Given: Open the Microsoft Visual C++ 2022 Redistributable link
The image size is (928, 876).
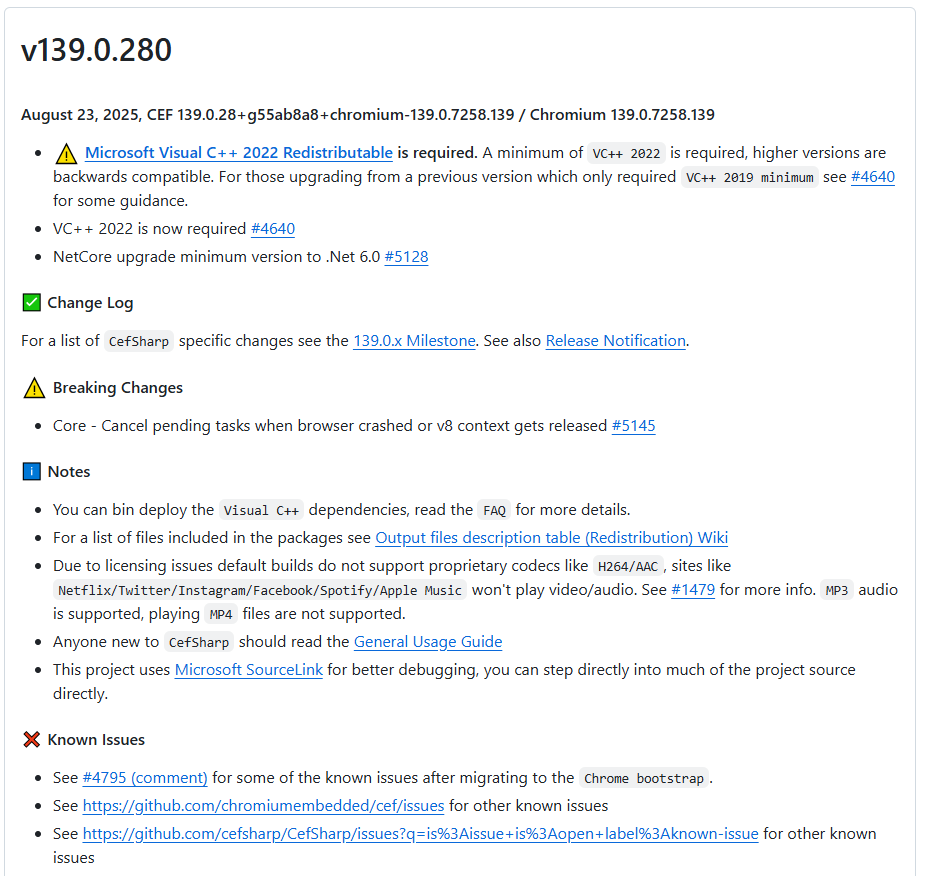Looking at the screenshot, I should 239,153.
